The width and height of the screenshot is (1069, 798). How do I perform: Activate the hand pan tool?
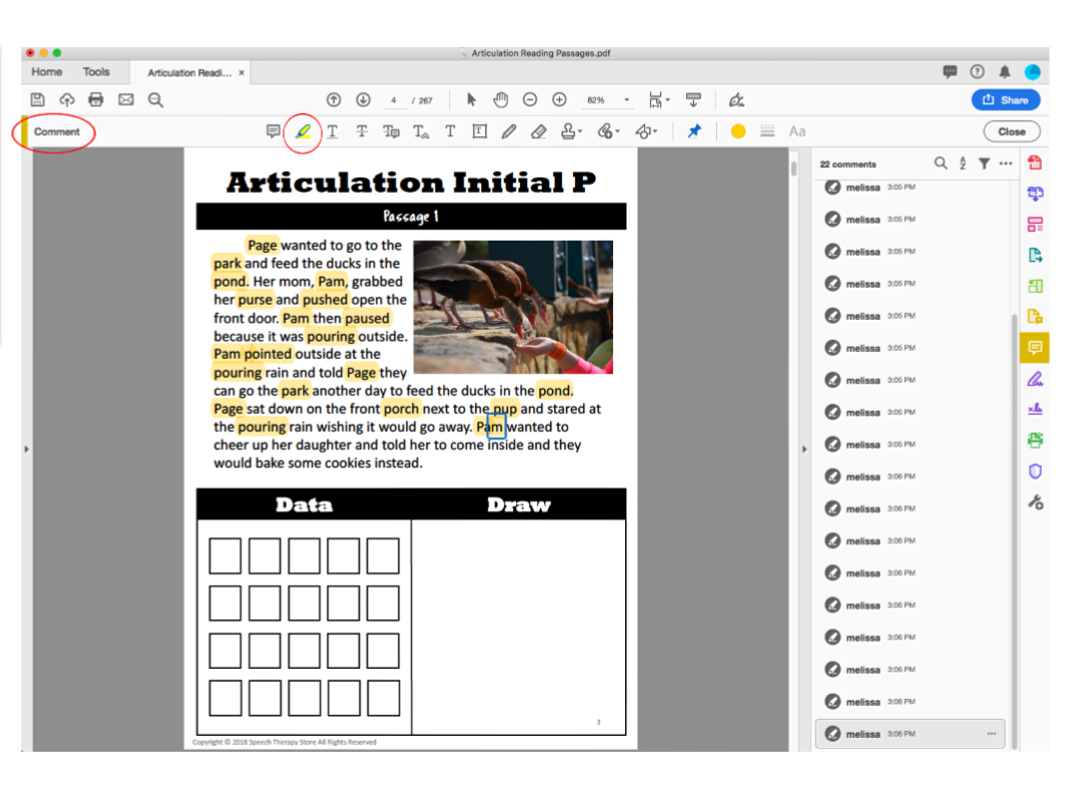click(501, 100)
